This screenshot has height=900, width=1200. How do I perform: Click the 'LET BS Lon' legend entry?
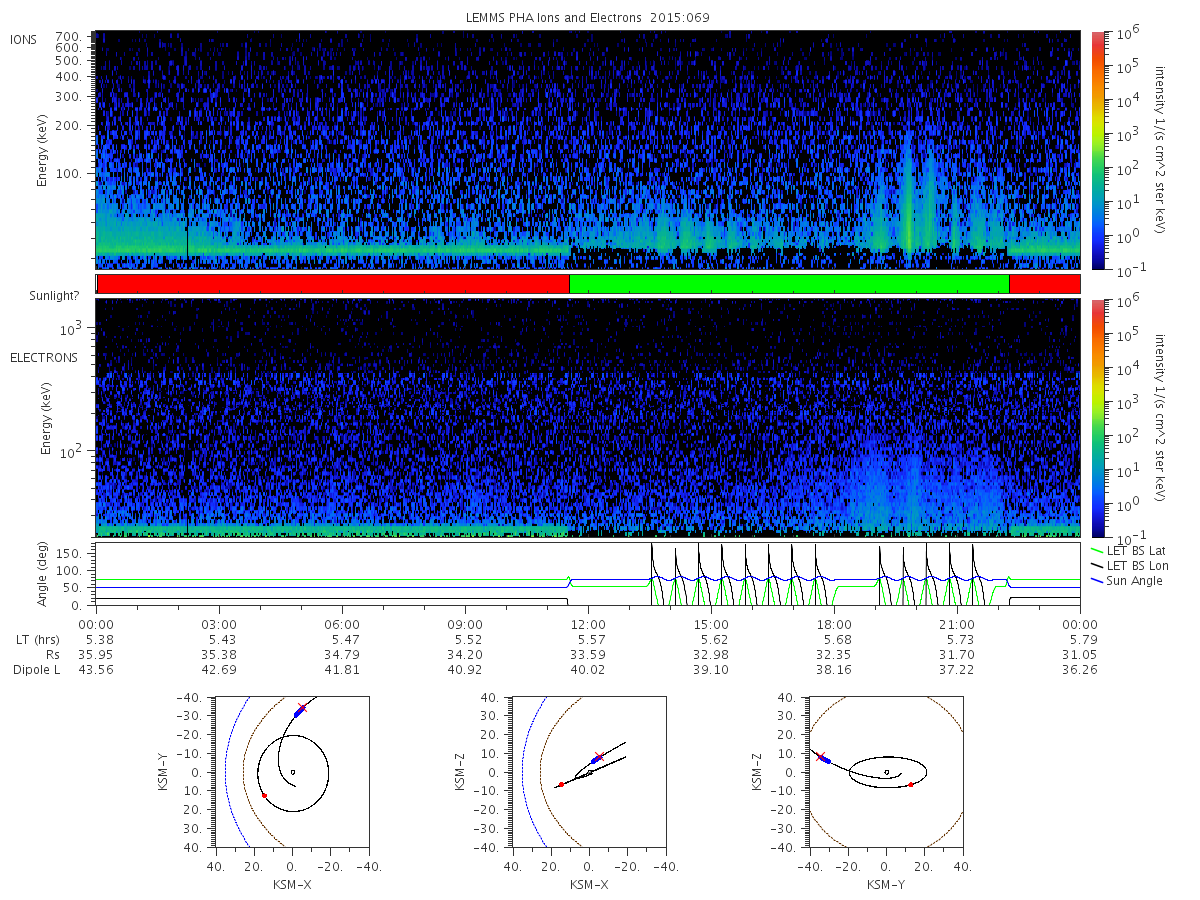pos(1129,566)
